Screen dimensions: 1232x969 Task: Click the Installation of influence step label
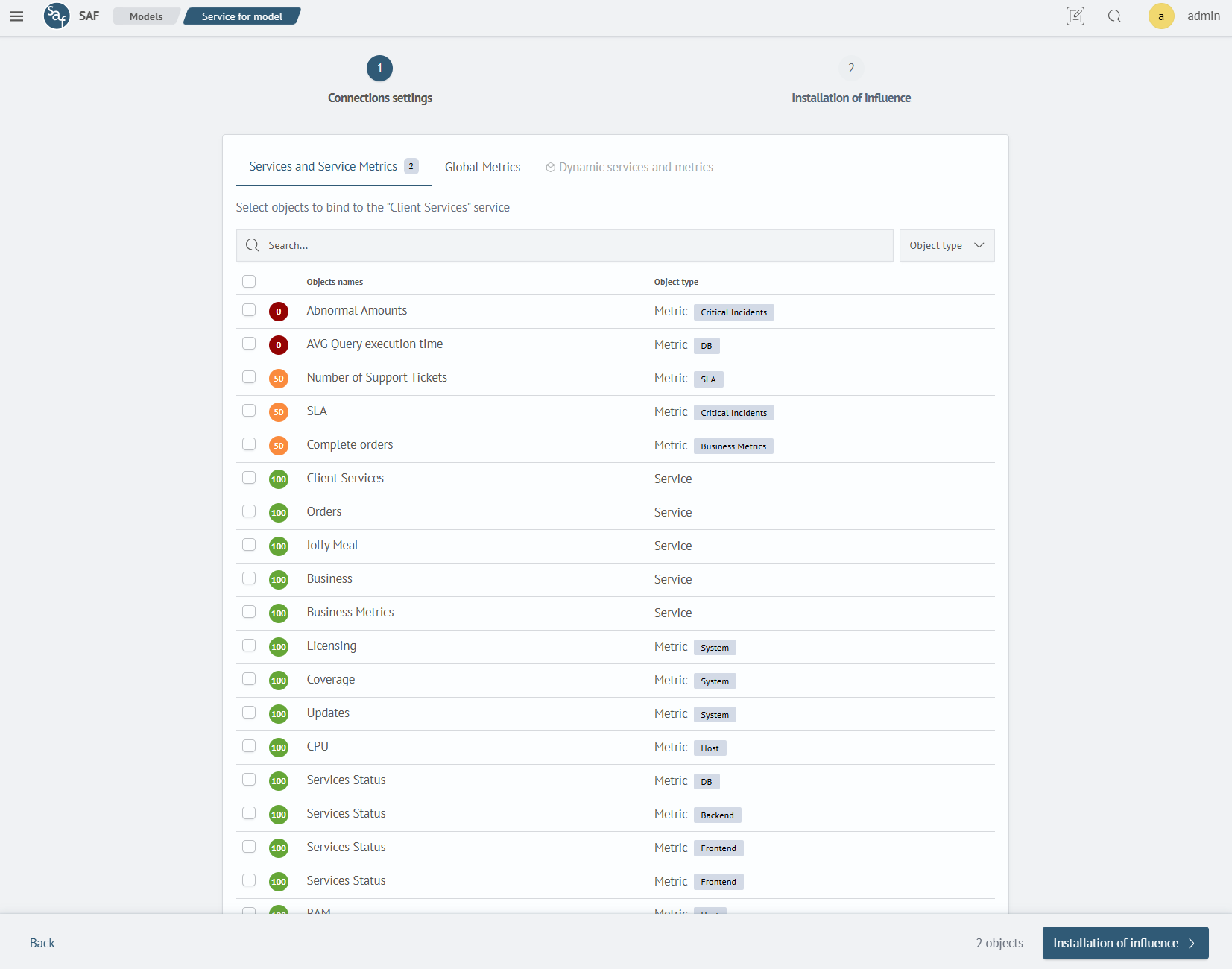851,98
